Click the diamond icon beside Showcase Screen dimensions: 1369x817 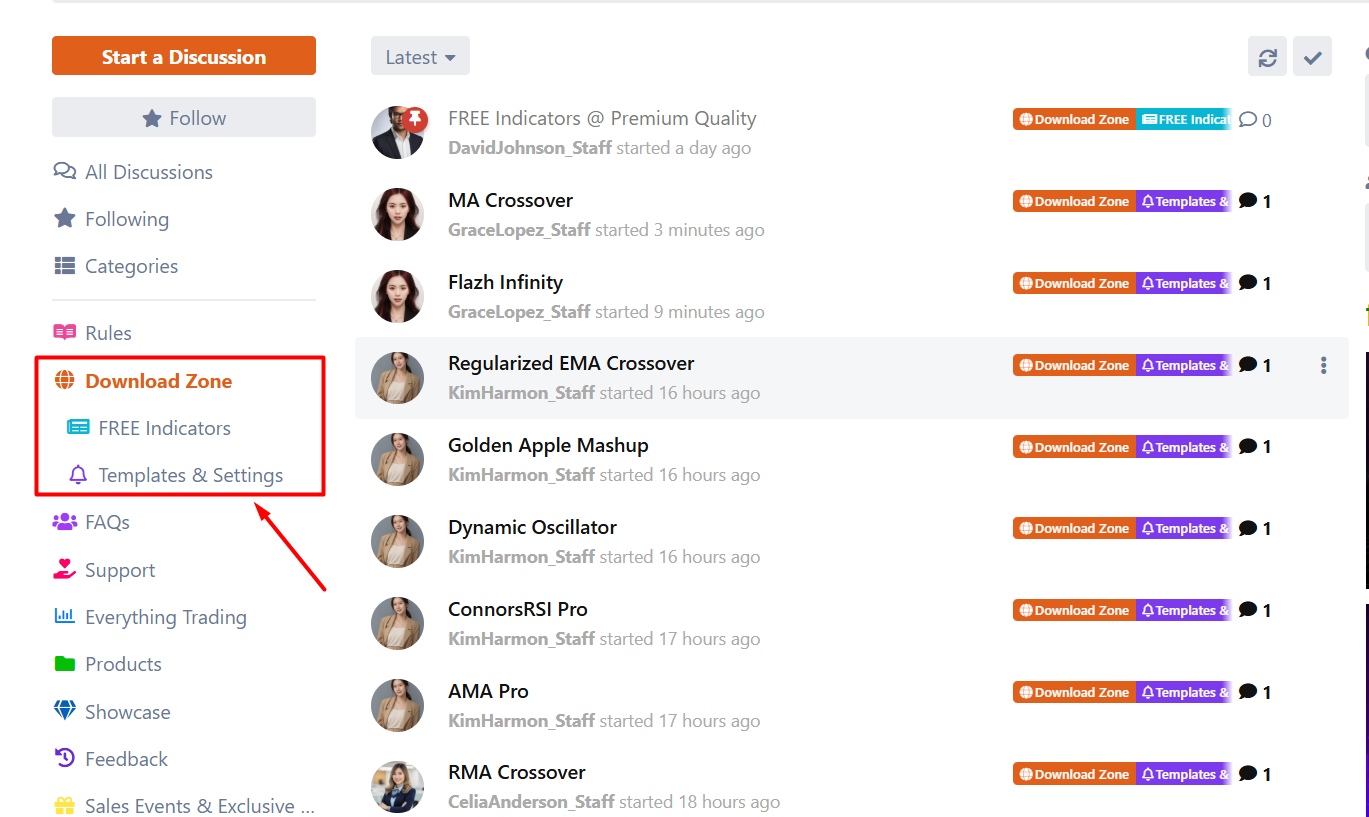point(65,711)
